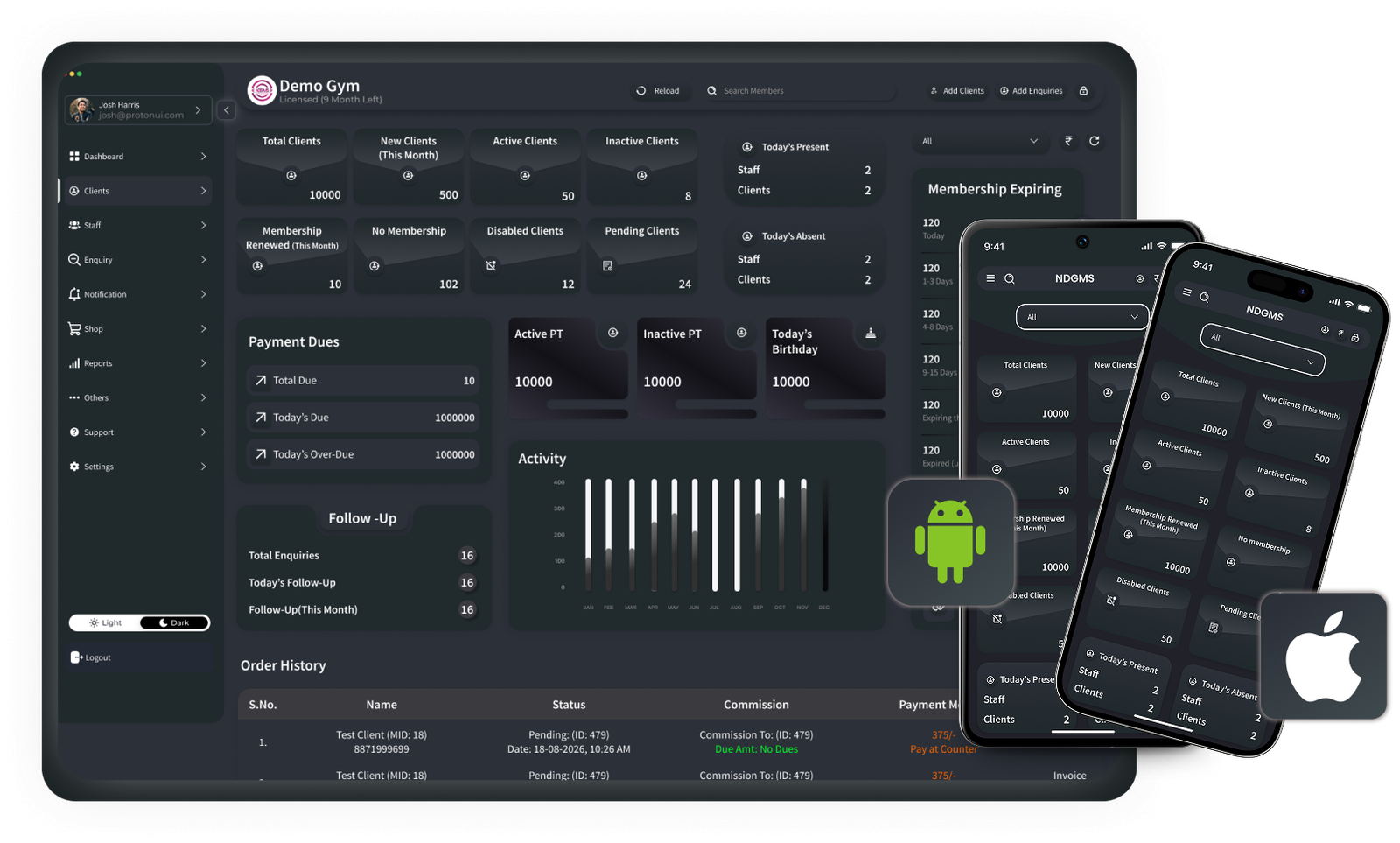This screenshot has height=843, width=1400.
Task: Click the Today's Birthday cake icon
Action: click(x=870, y=333)
